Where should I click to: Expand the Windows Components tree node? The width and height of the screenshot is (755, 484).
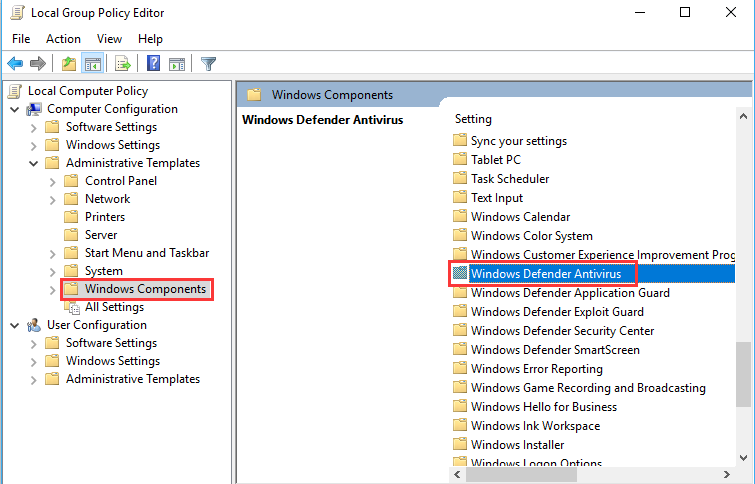52,290
